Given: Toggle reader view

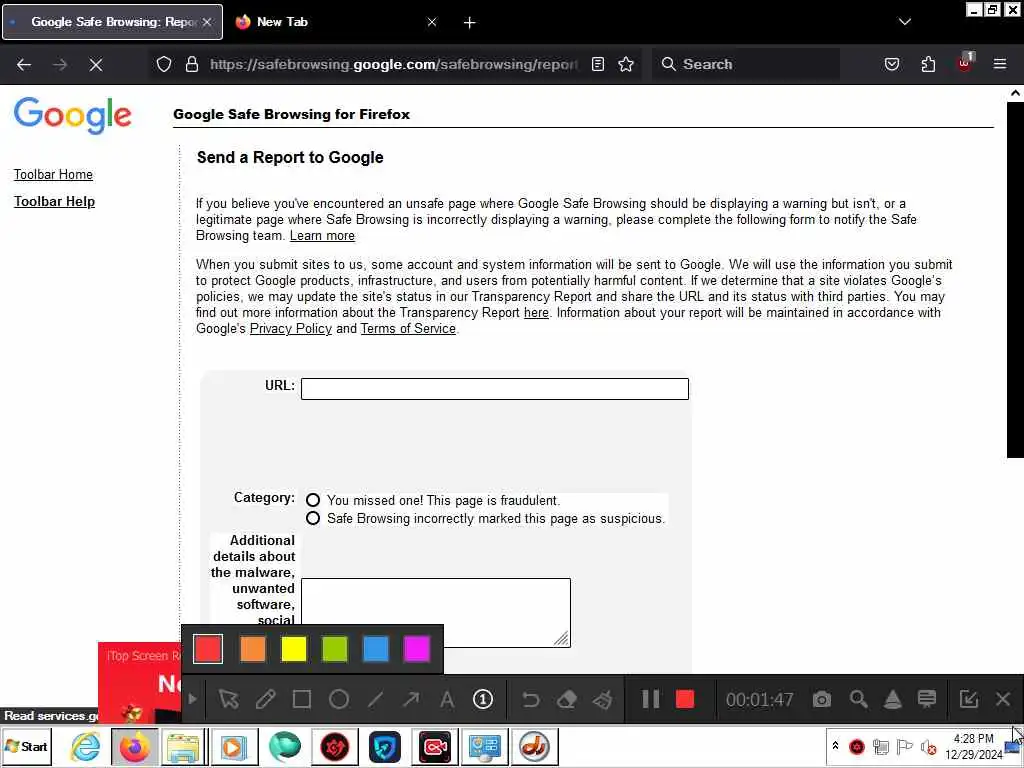Looking at the screenshot, I should tap(598, 64).
